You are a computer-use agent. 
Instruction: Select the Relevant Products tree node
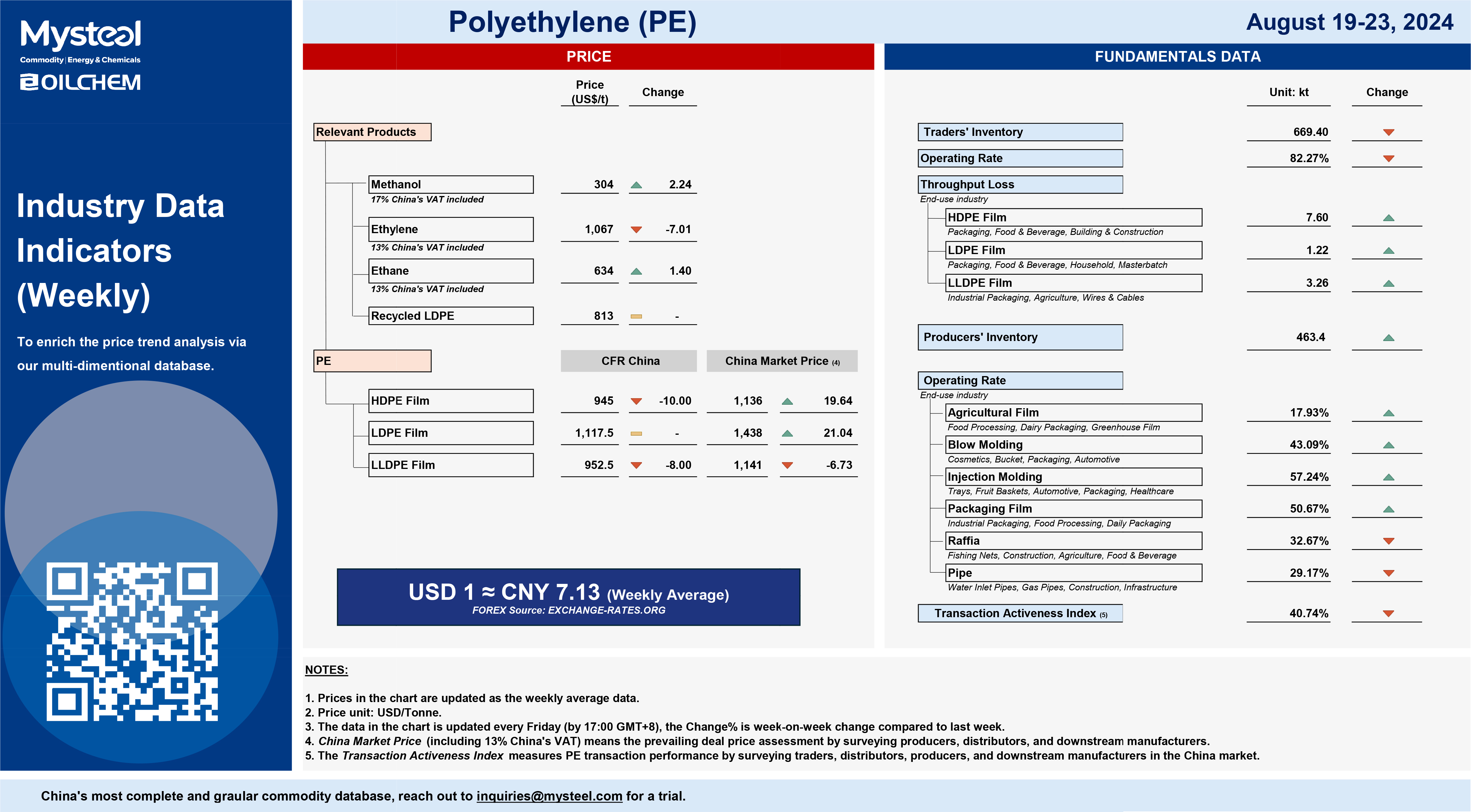372,132
